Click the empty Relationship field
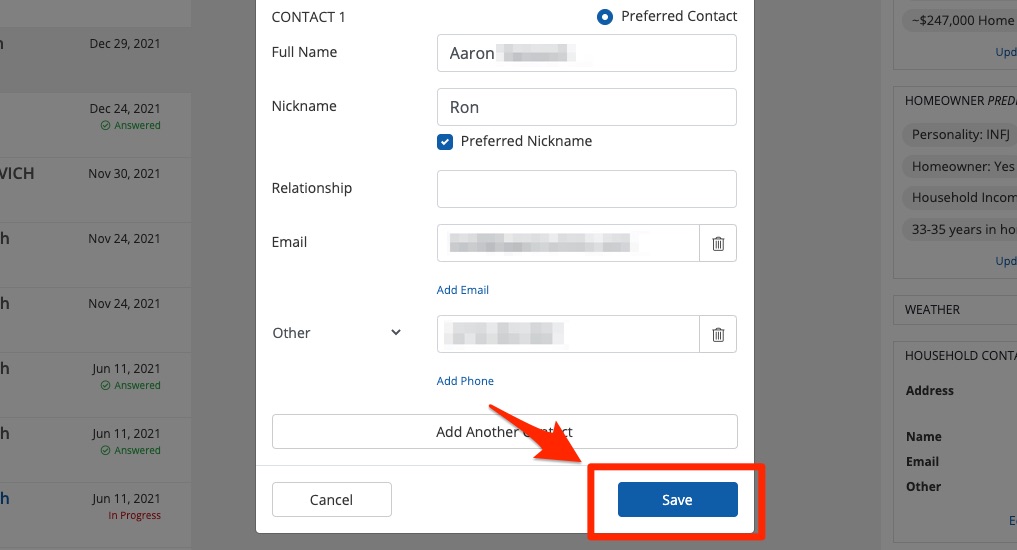Image resolution: width=1017 pixels, height=550 pixels. tap(586, 188)
